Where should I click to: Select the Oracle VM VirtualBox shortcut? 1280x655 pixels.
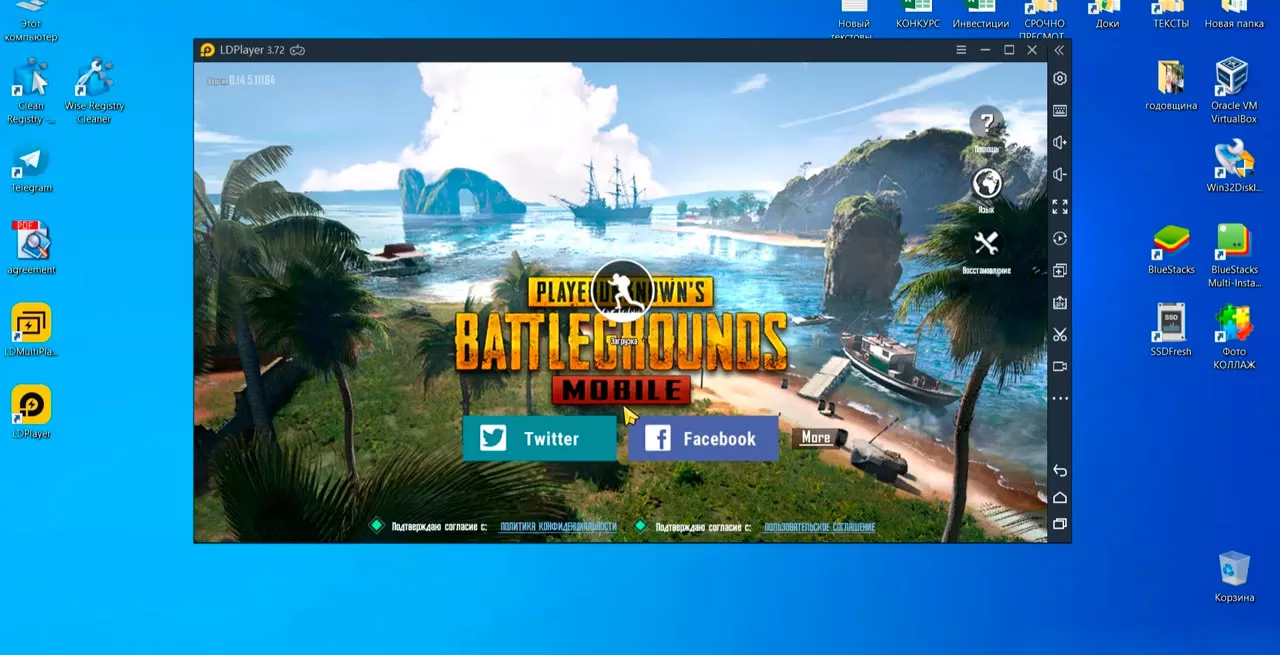coord(1233,90)
